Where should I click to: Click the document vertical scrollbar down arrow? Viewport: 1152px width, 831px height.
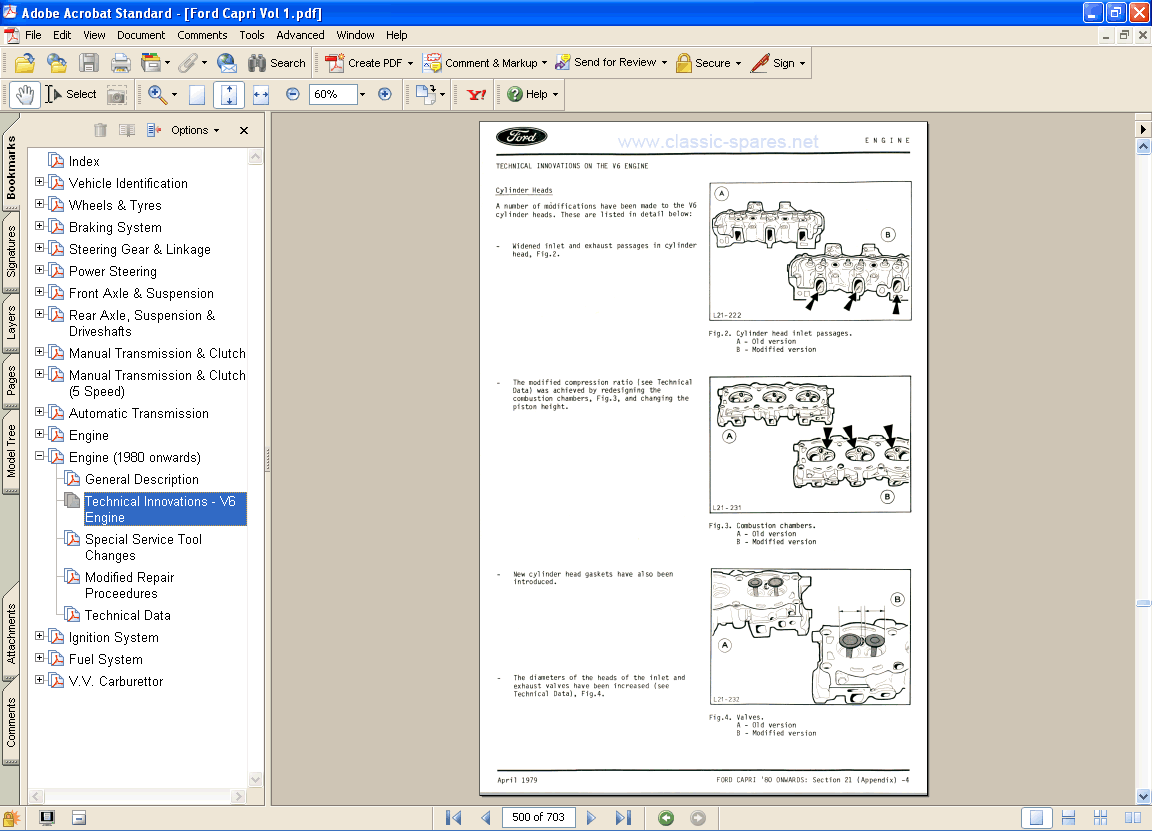point(1143,796)
